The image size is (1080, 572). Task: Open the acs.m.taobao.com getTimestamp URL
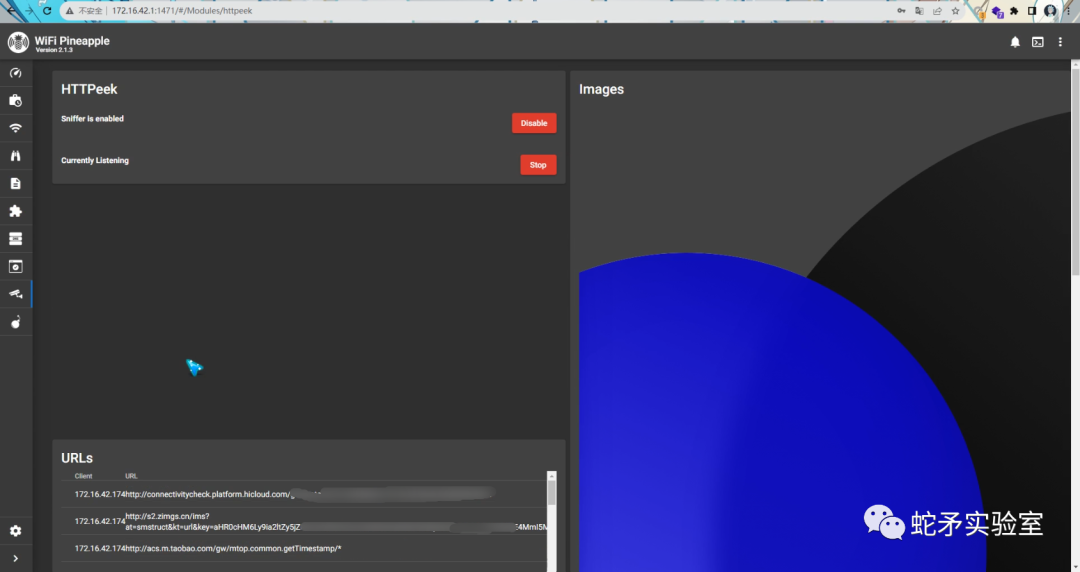click(x=233, y=549)
